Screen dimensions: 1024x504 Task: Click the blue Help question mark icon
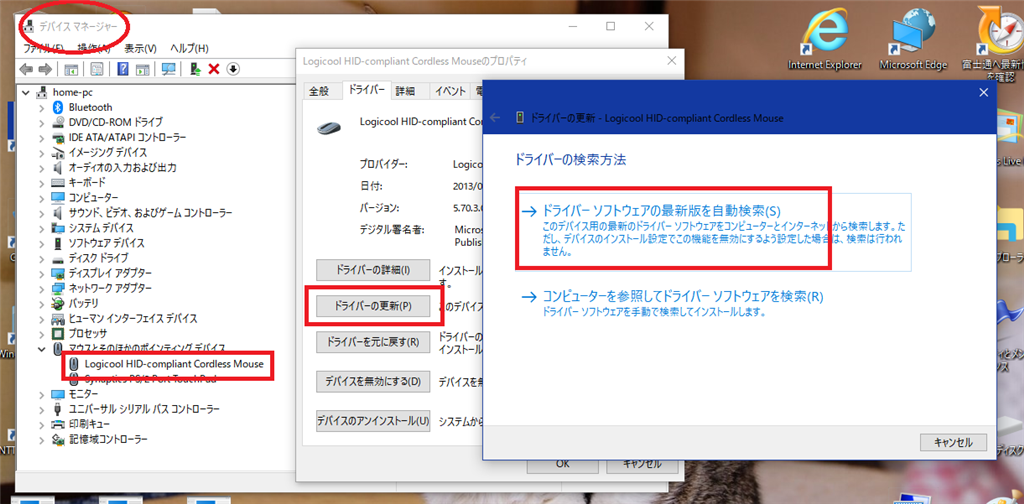coord(122,69)
